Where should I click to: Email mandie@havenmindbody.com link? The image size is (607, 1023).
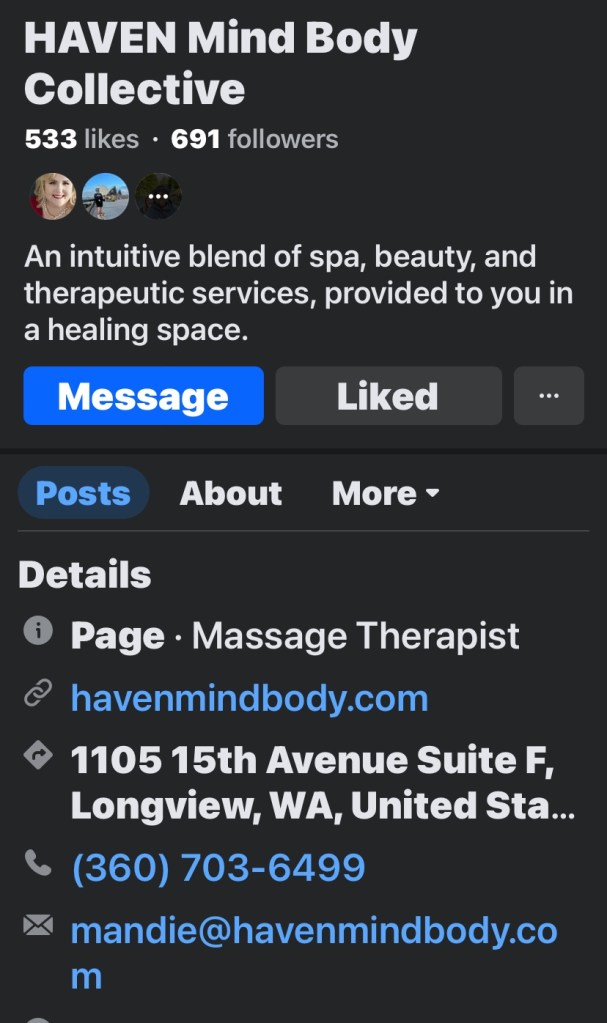pyautogui.click(x=314, y=953)
